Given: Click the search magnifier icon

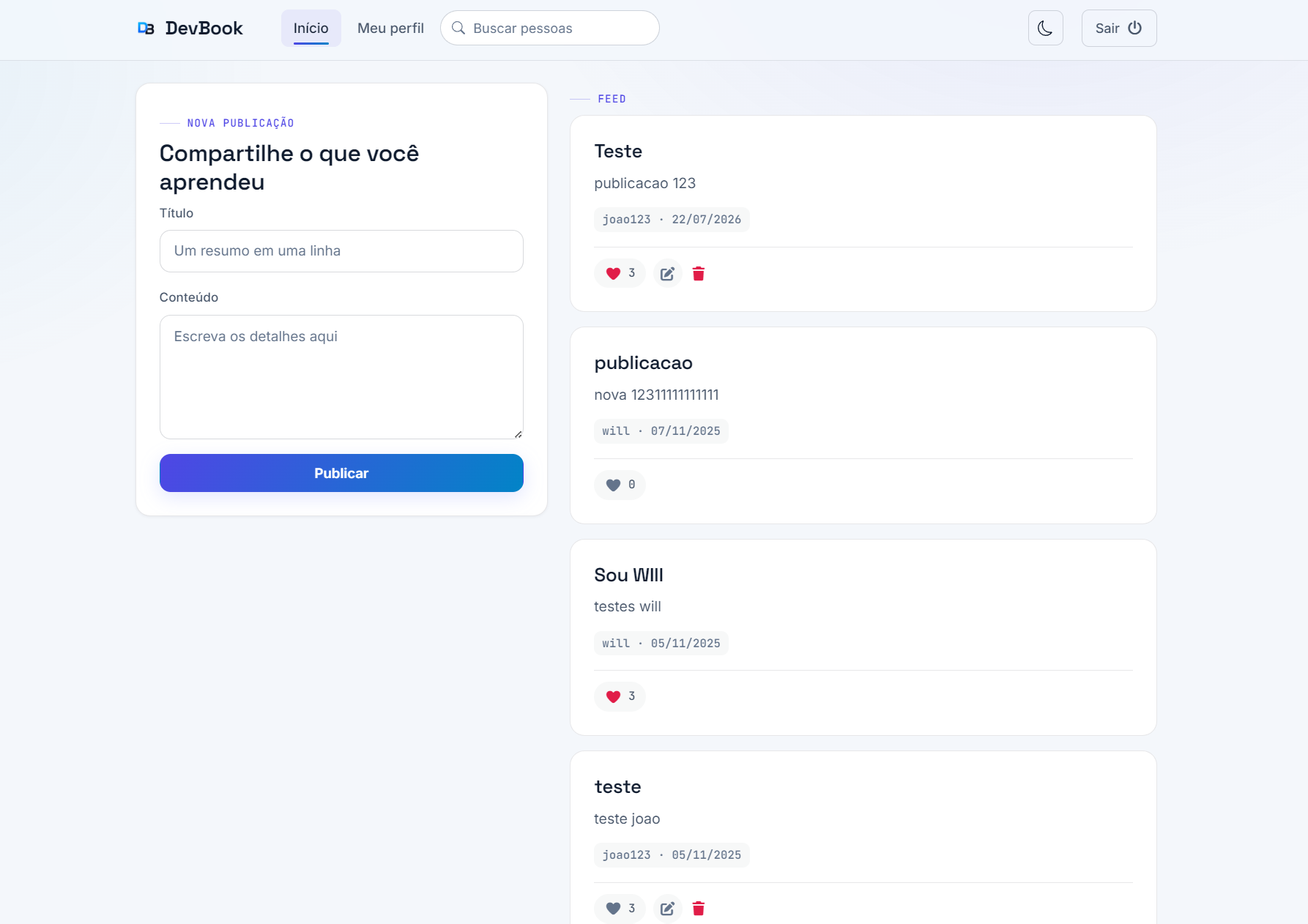Looking at the screenshot, I should (458, 28).
